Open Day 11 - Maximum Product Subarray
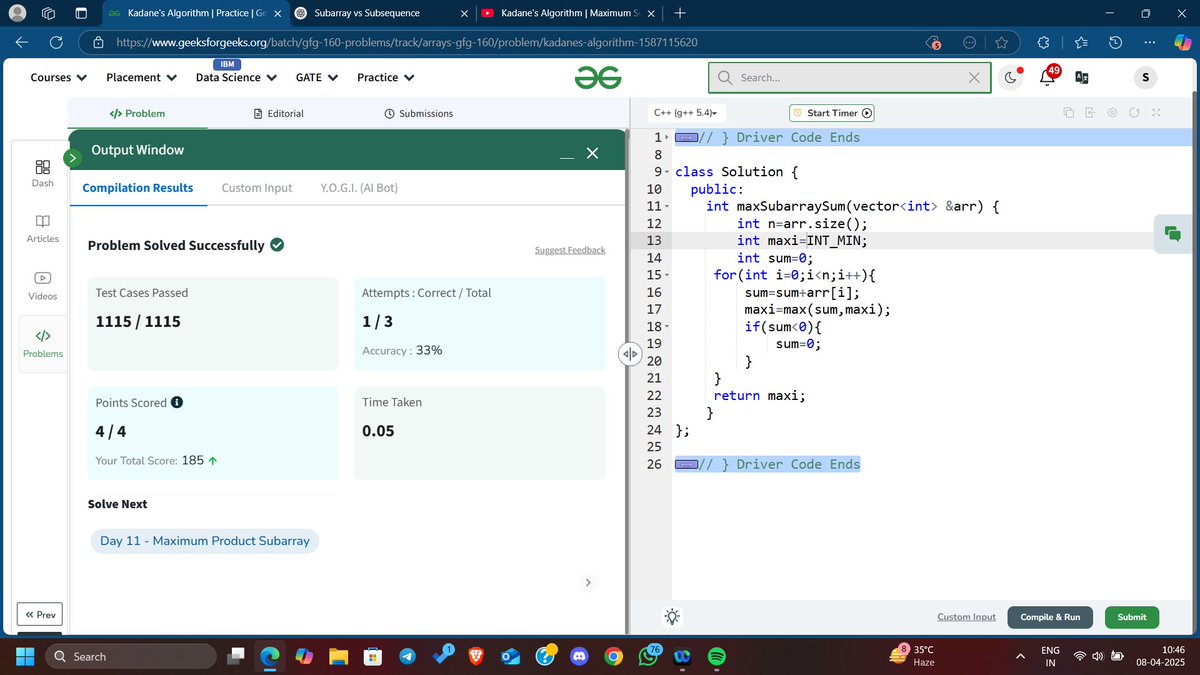Image resolution: width=1200 pixels, height=675 pixels. [205, 541]
